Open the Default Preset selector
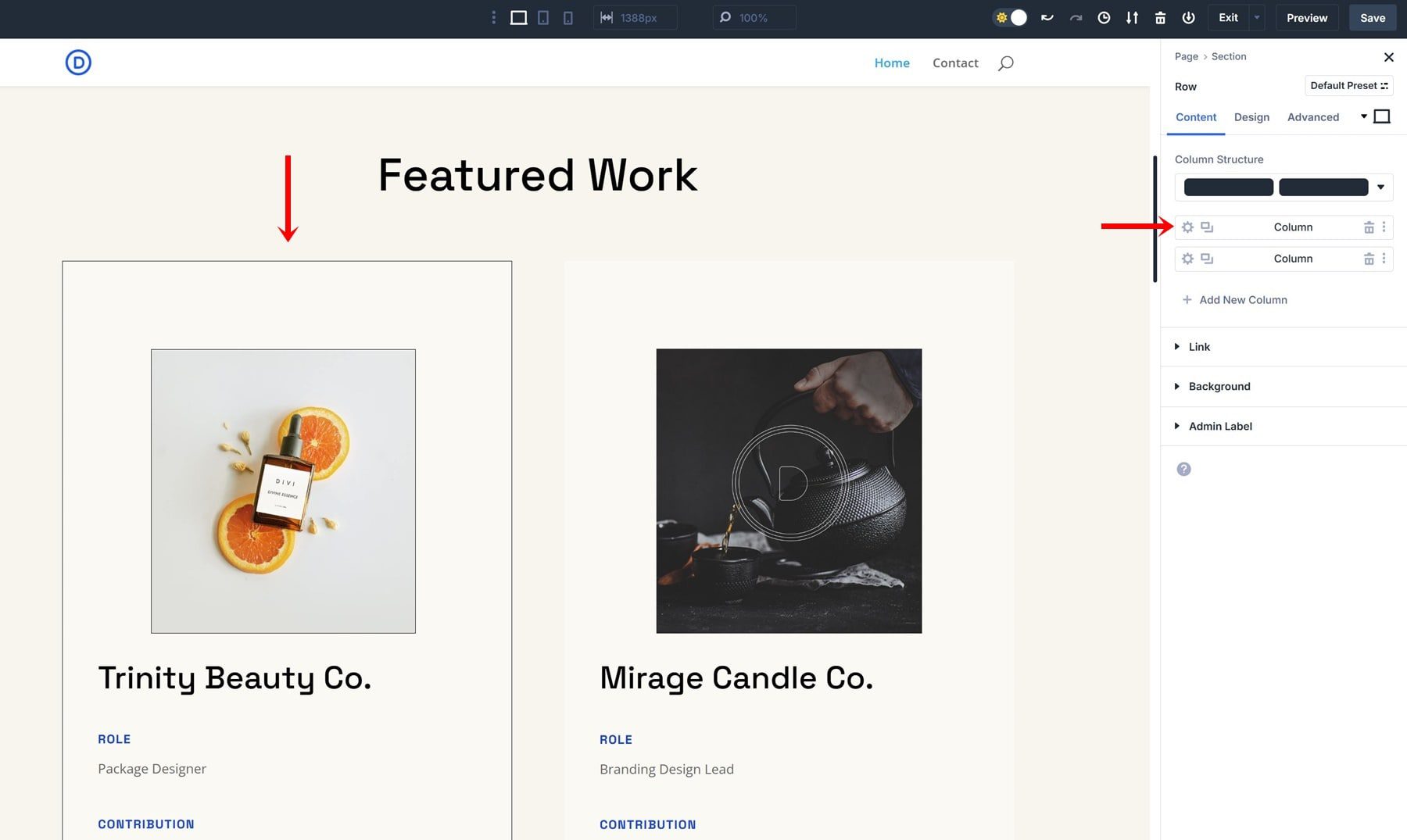Screen dimensions: 1407x840 point(1349,85)
